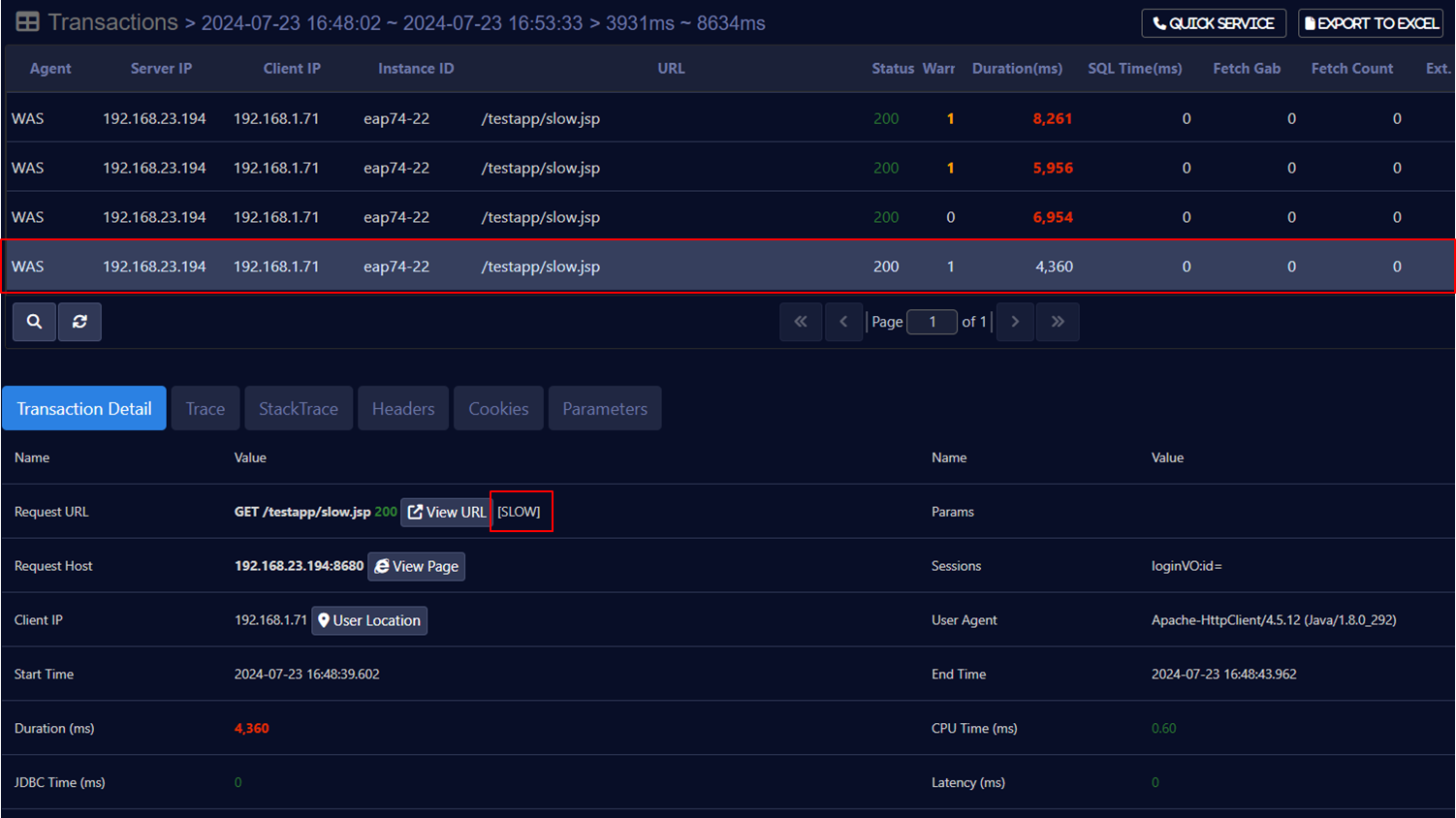The image size is (1456, 818).
Task: Click the search magnifier icon button
Action: click(34, 322)
